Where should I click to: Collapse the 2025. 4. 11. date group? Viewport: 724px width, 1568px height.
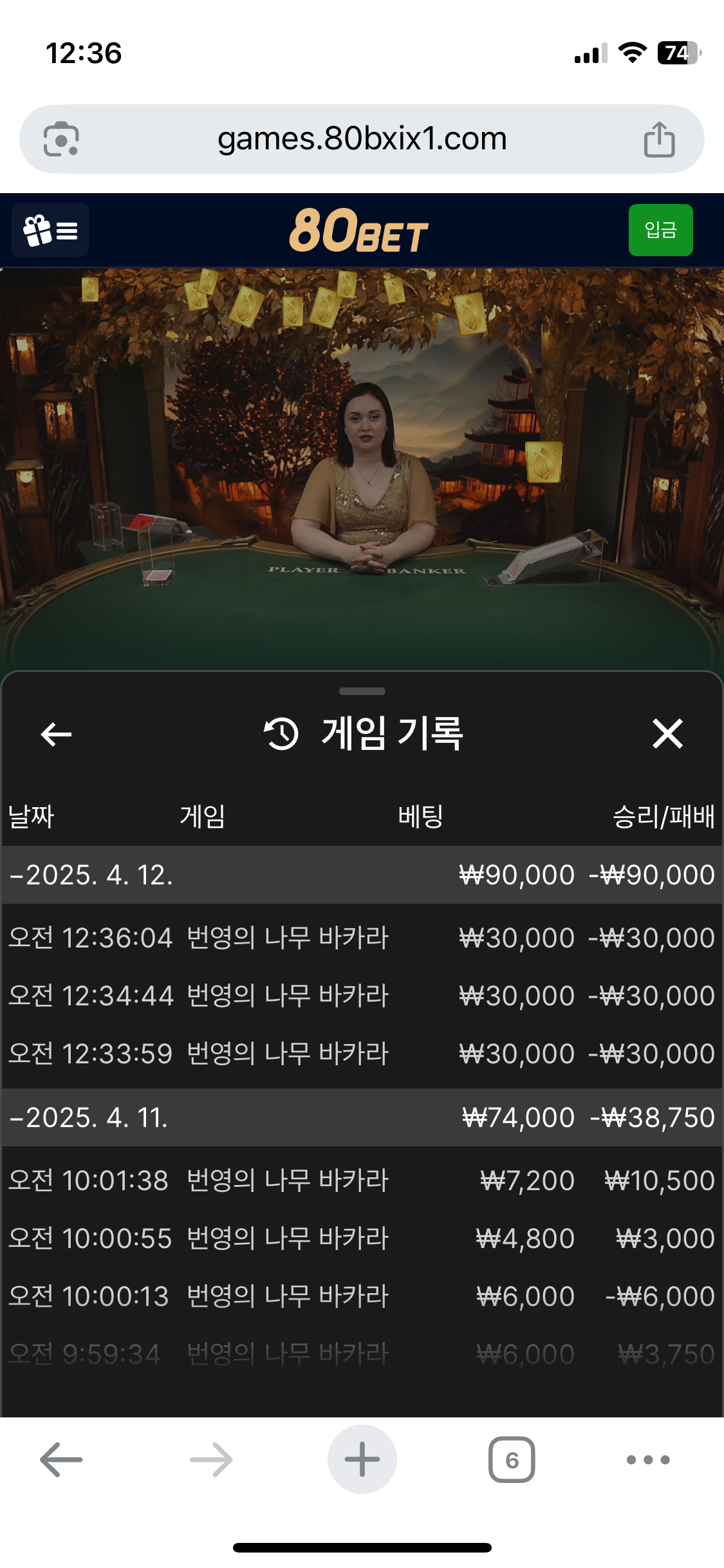362,1117
